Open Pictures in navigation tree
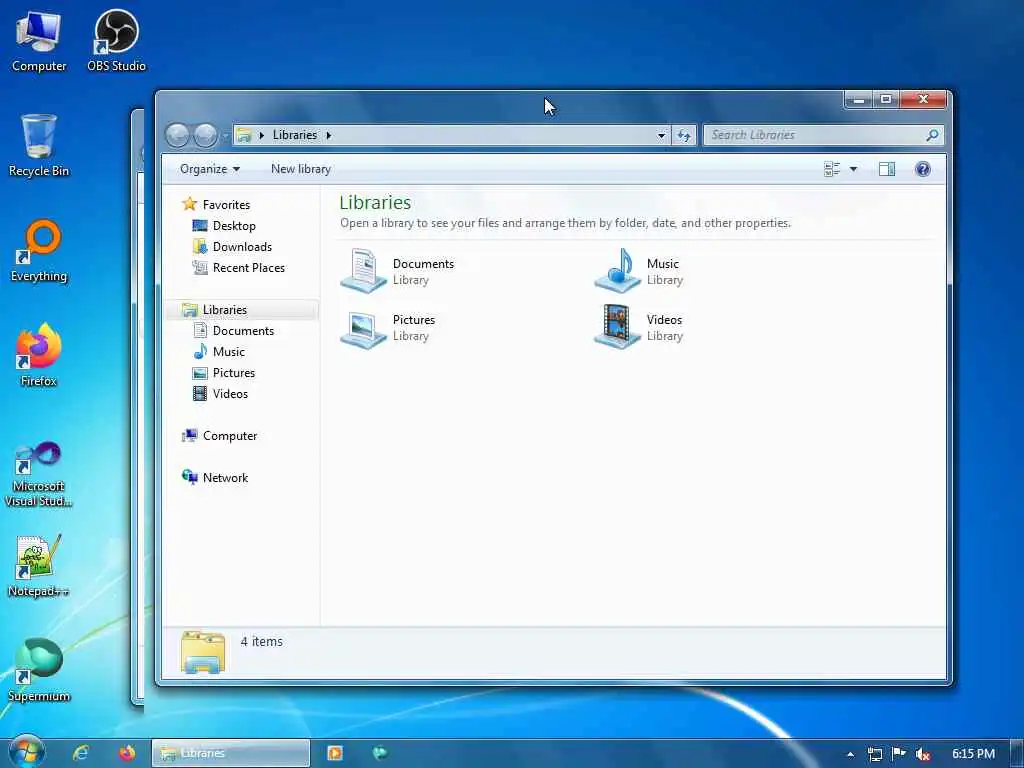This screenshot has height=768, width=1024. click(x=233, y=372)
